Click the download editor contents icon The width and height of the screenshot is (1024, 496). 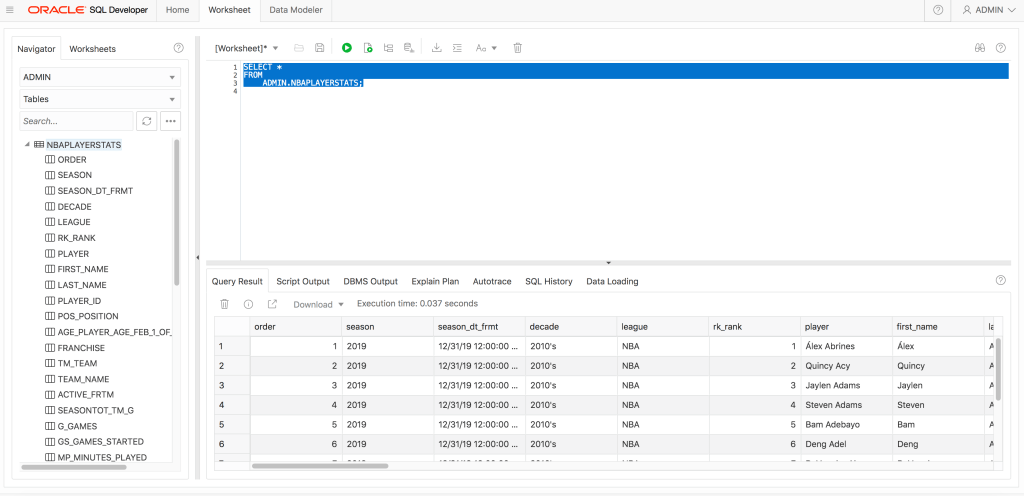pos(436,48)
